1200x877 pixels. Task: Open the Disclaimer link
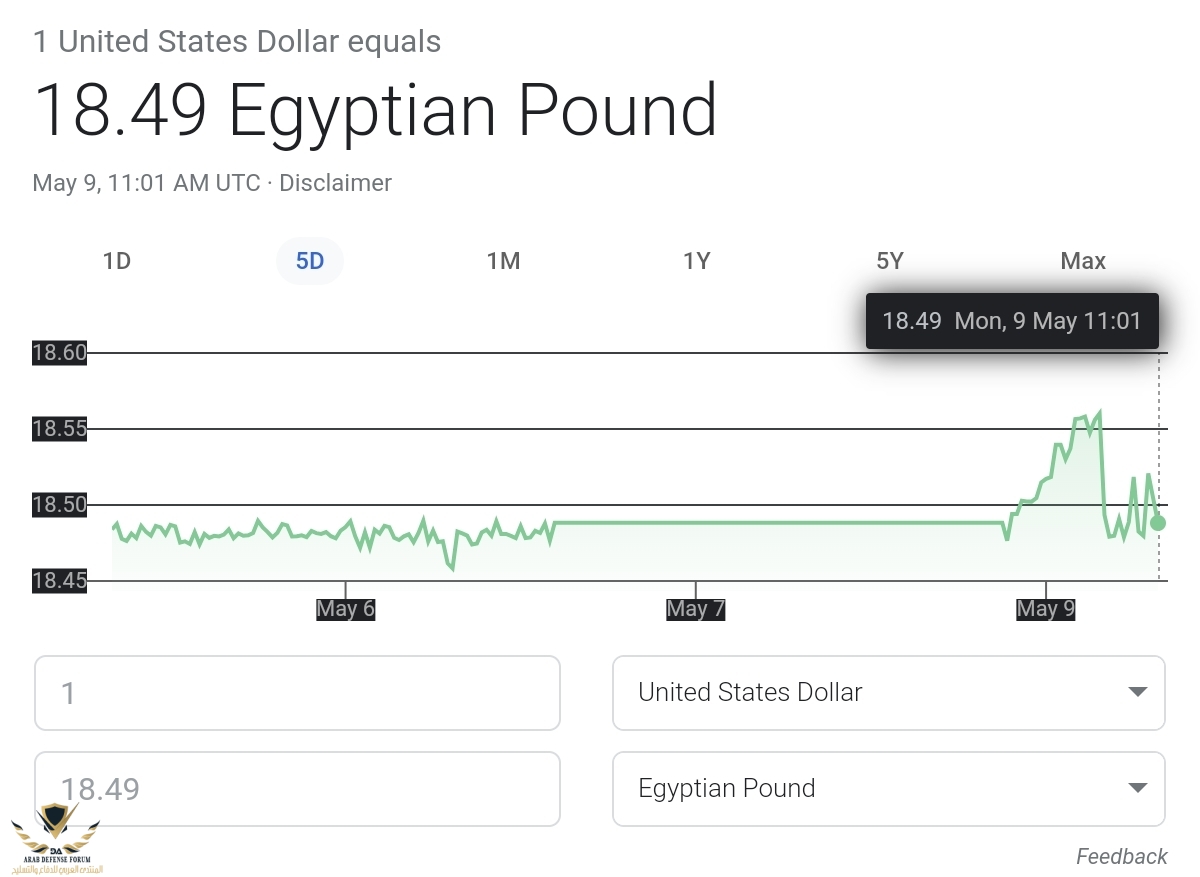point(335,183)
